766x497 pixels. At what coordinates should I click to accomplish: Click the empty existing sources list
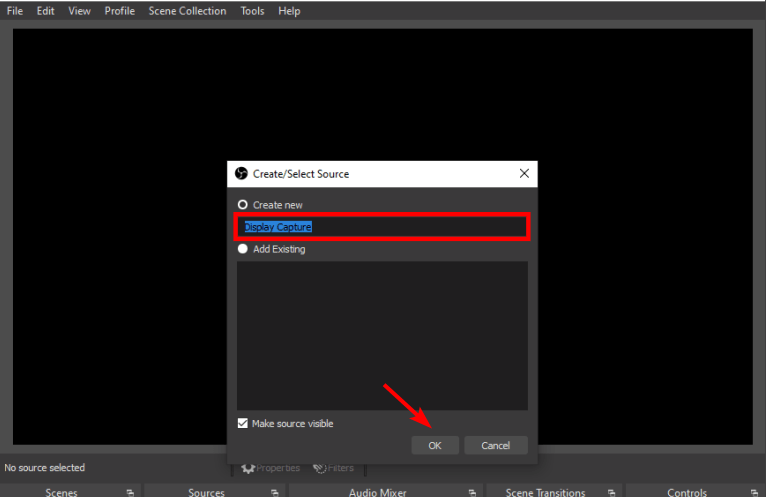point(382,335)
